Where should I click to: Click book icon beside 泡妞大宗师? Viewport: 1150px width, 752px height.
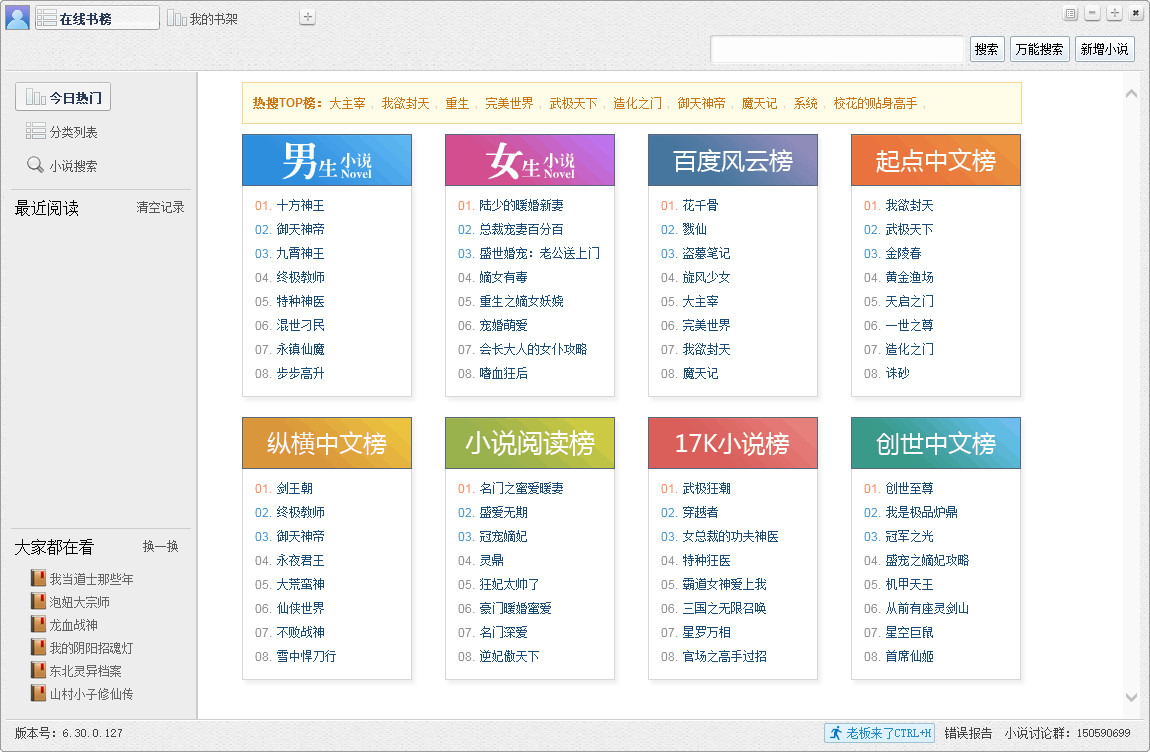coord(38,602)
